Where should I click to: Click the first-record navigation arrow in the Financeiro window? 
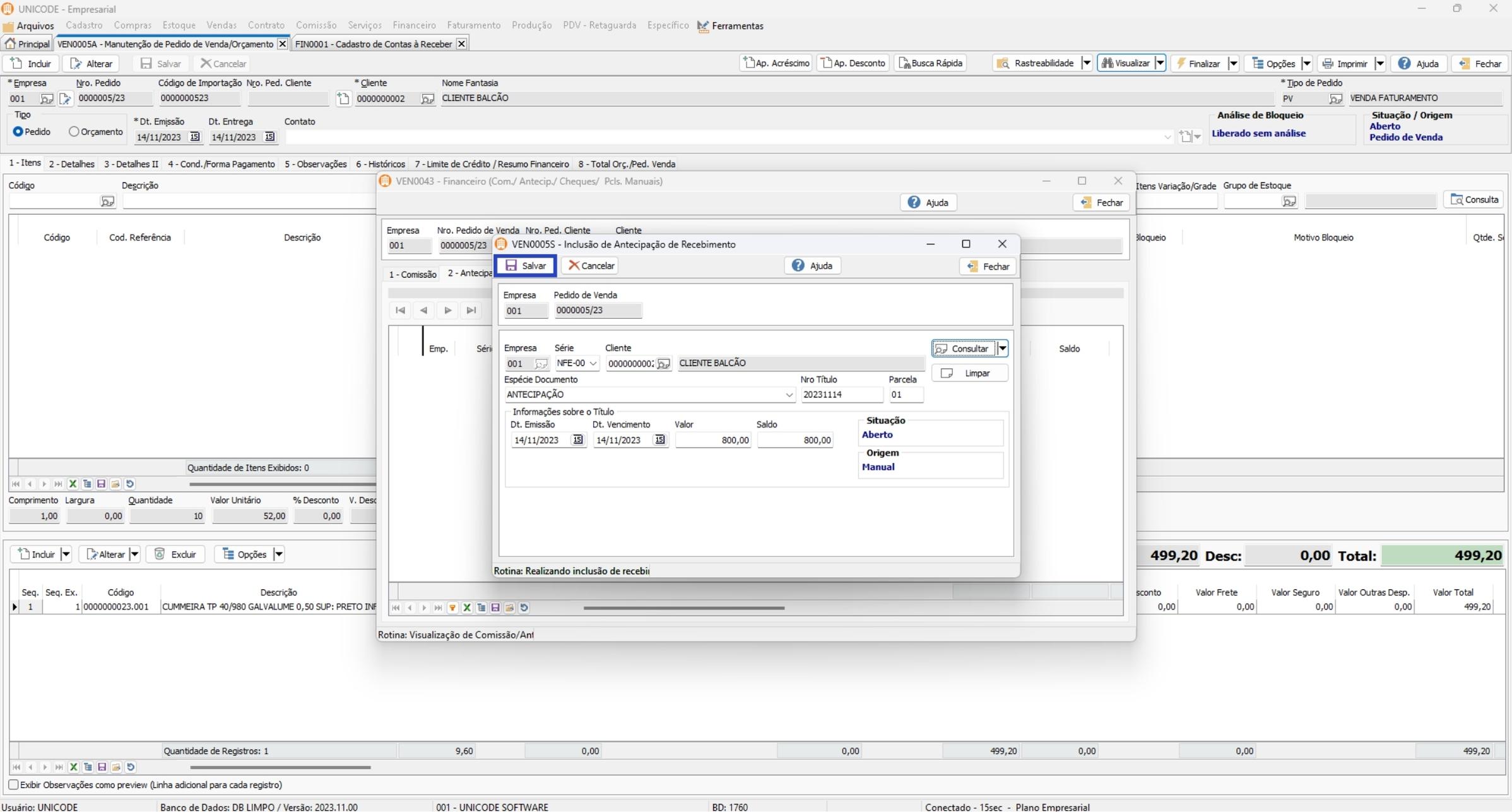400,310
